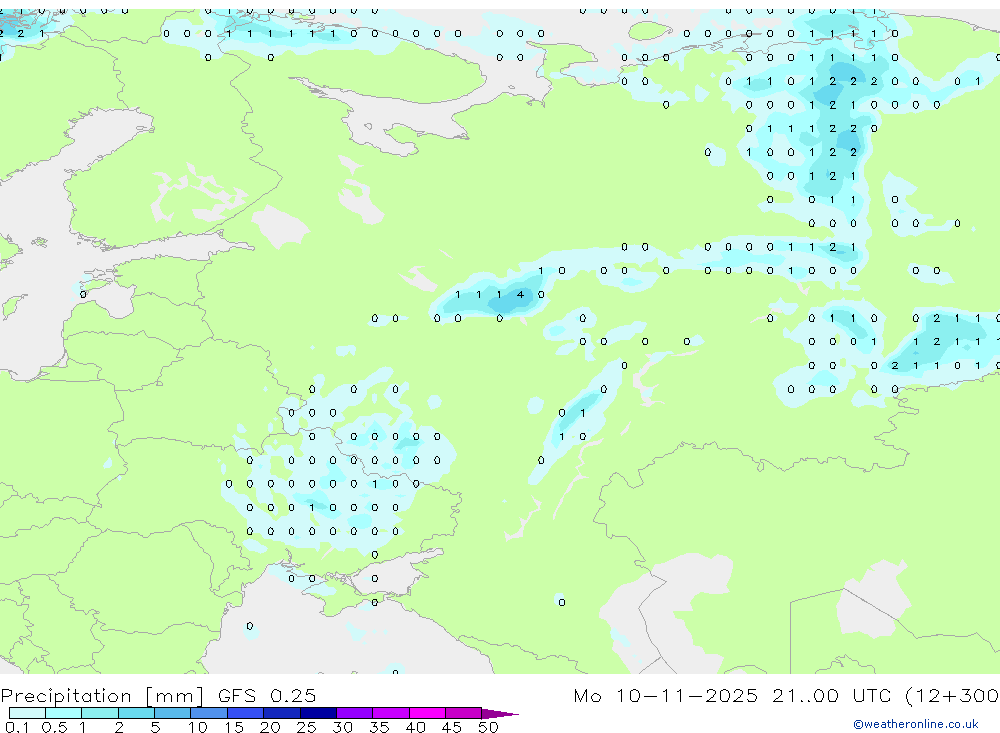Image resolution: width=1000 pixels, height=733 pixels.
Task: Select the 45–50 mm purple legend swatch
Action: coord(463,713)
